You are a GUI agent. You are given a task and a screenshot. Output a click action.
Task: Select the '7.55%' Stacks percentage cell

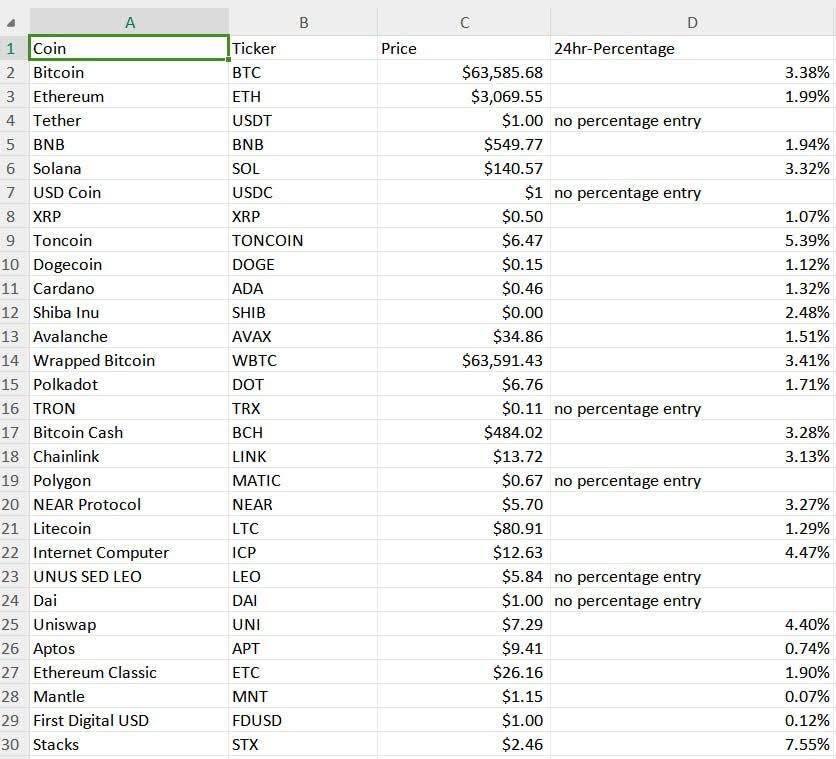coord(692,744)
